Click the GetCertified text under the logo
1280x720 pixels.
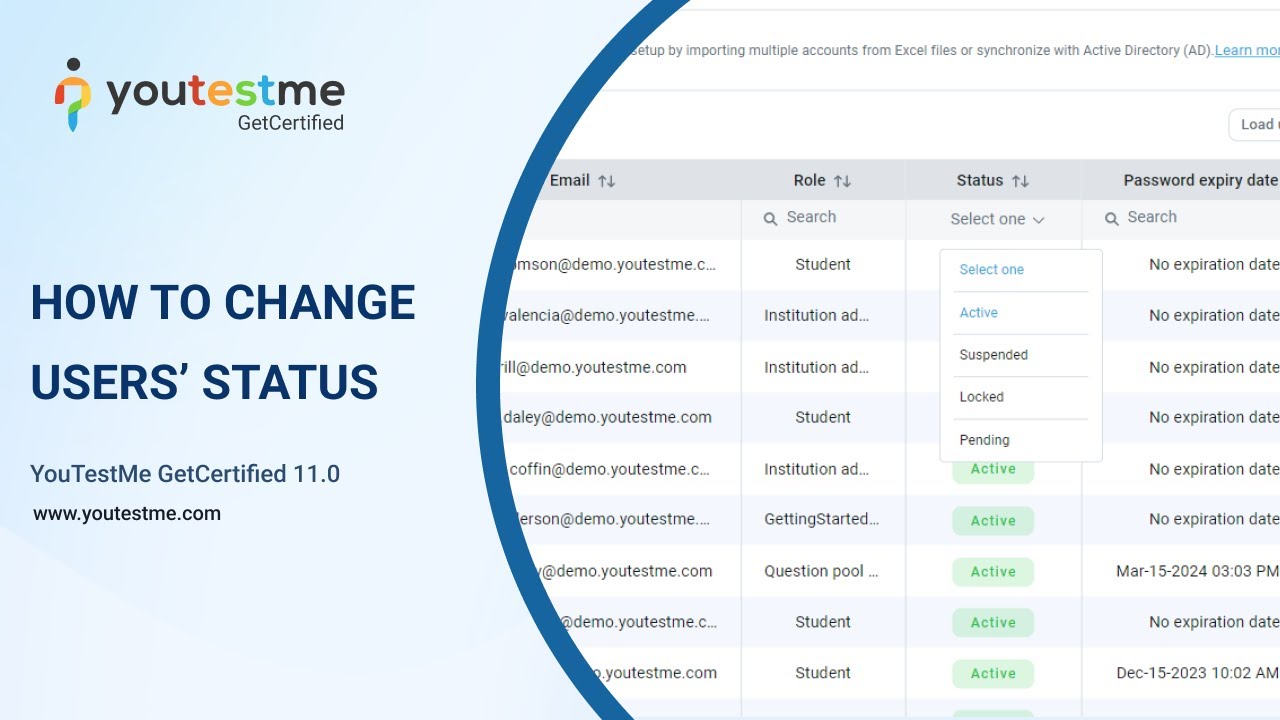point(290,123)
